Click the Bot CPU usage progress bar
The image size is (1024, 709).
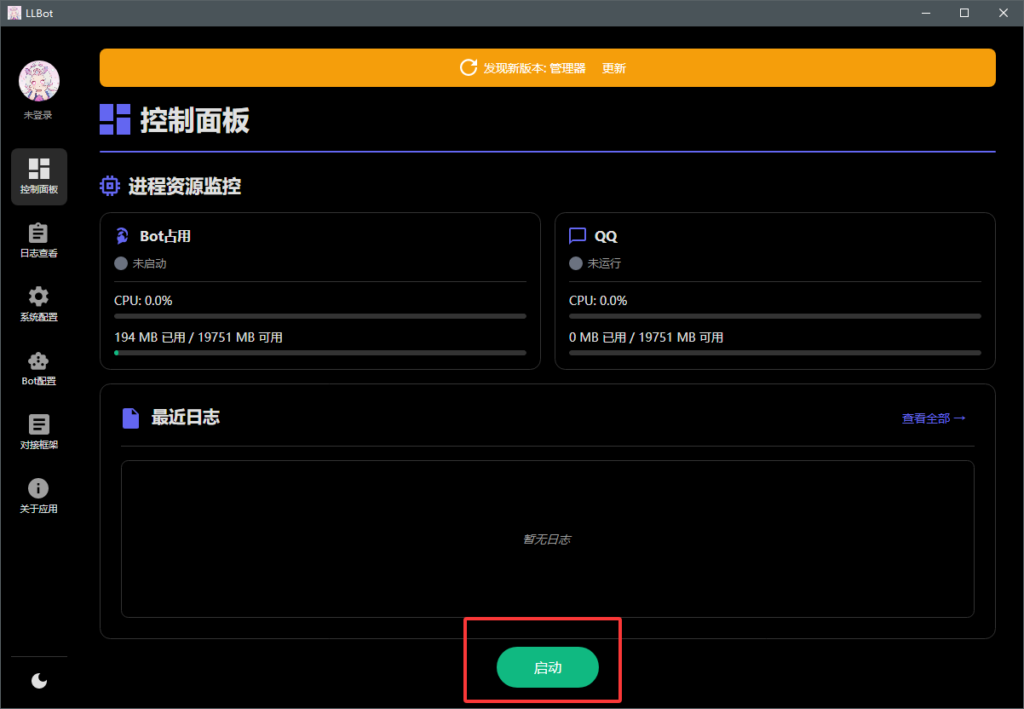pyautogui.click(x=320, y=316)
